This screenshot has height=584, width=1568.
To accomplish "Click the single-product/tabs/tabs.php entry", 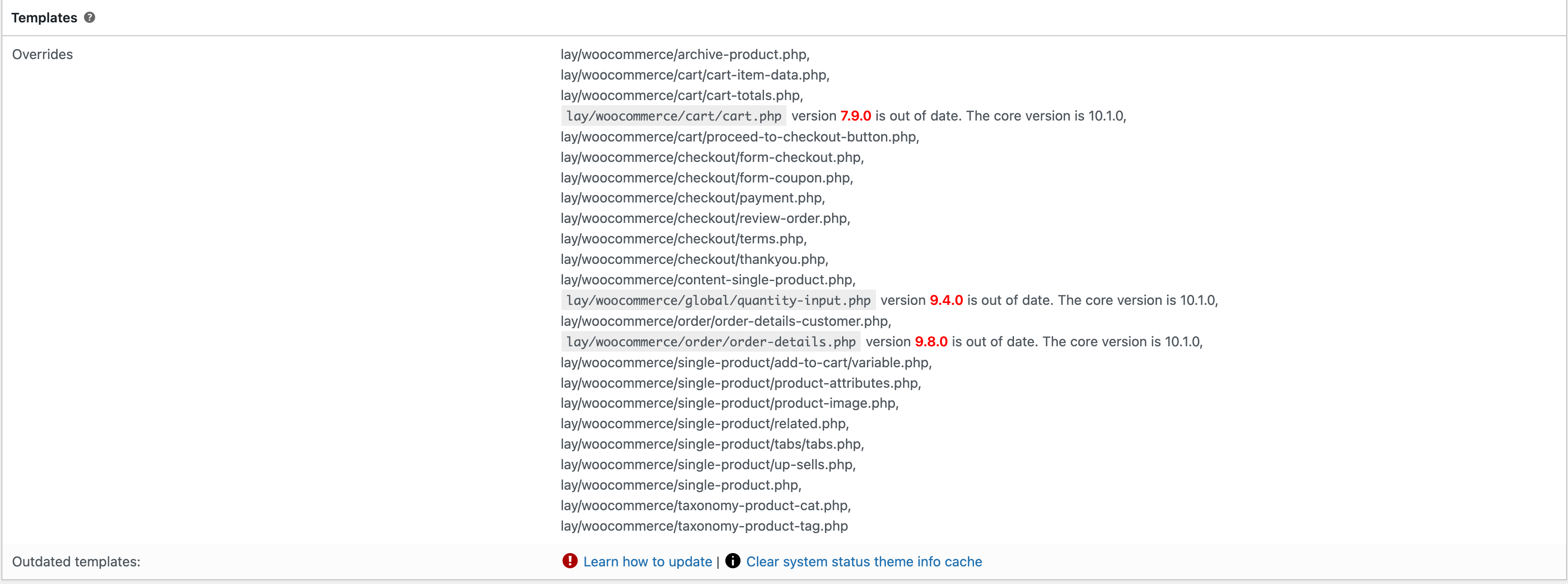I will [712, 444].
